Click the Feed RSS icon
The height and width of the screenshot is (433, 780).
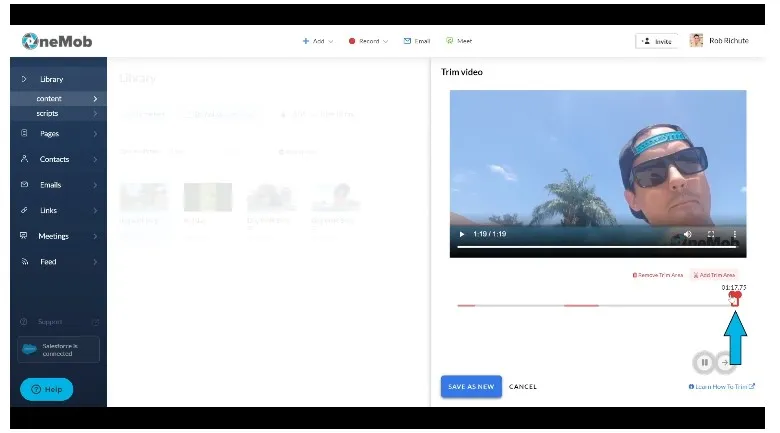pyautogui.click(x=24, y=261)
